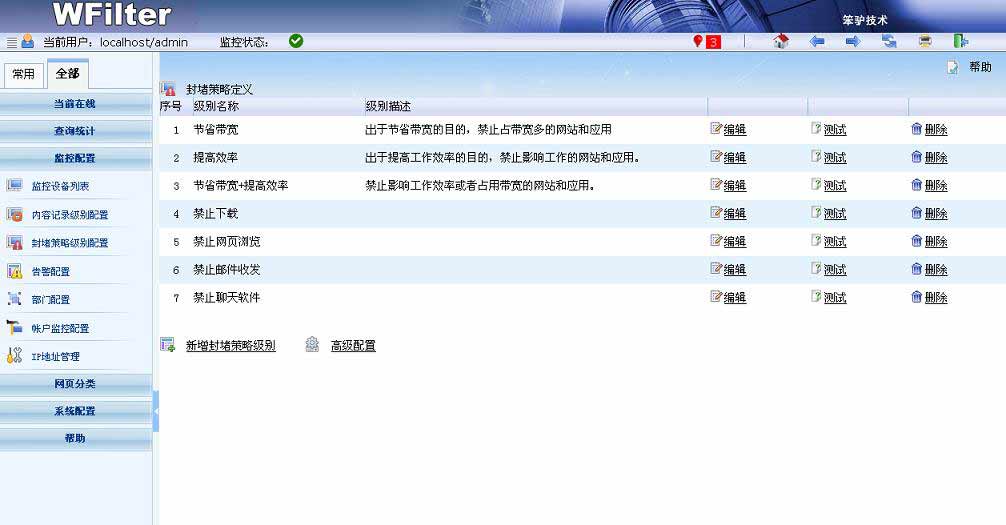Viewport: 1006px width, 525px height.
Task: Open the IP地址管理 sidebar item
Action: coord(55,356)
